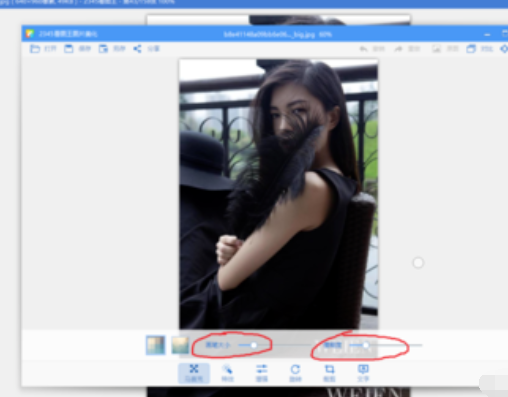This screenshot has width=508, height=397.
Task: Select the Mosaic tool in the bottom toolbar
Action: coord(194,373)
